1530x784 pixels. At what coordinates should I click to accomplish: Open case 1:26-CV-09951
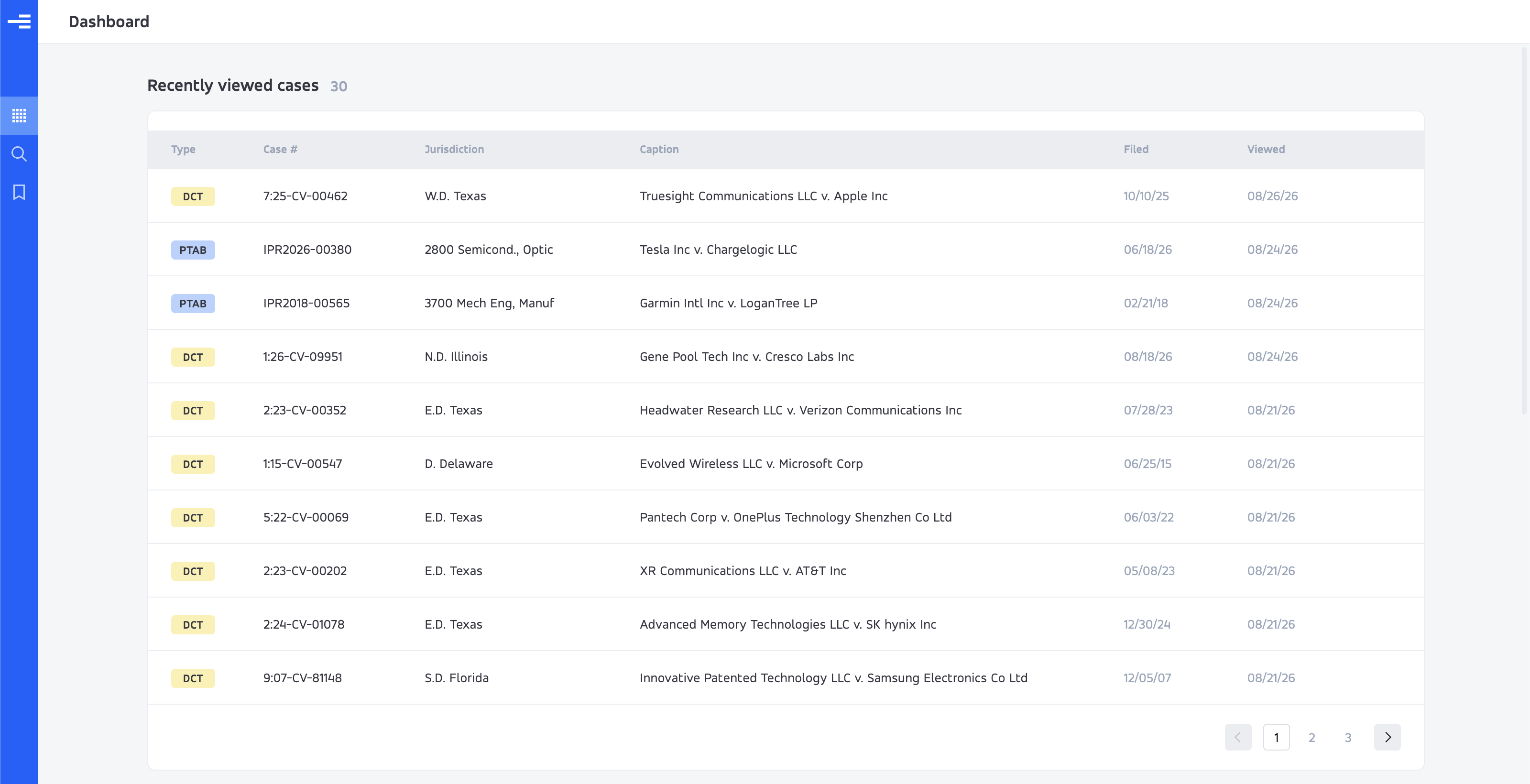click(x=303, y=356)
